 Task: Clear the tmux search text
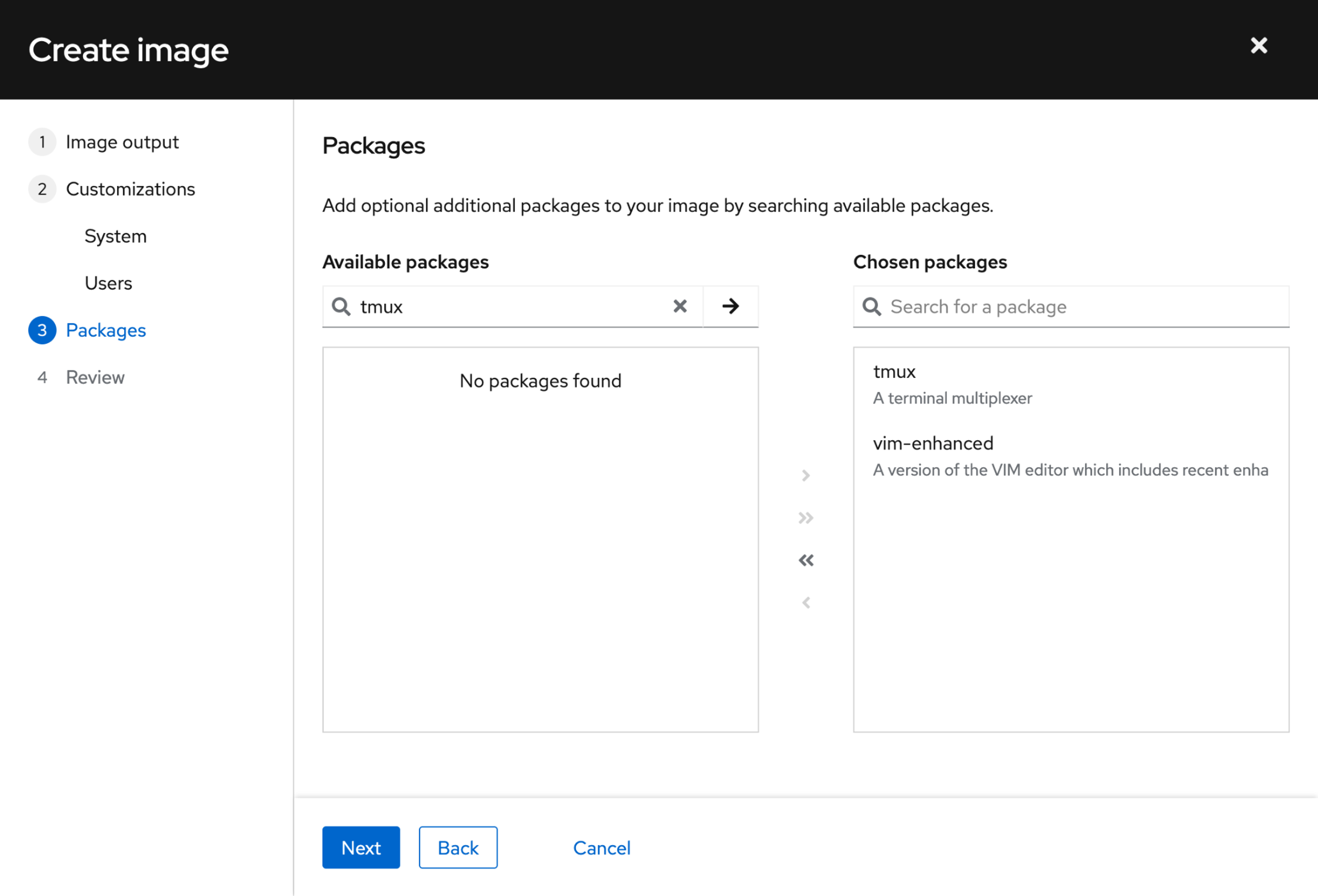click(x=680, y=306)
